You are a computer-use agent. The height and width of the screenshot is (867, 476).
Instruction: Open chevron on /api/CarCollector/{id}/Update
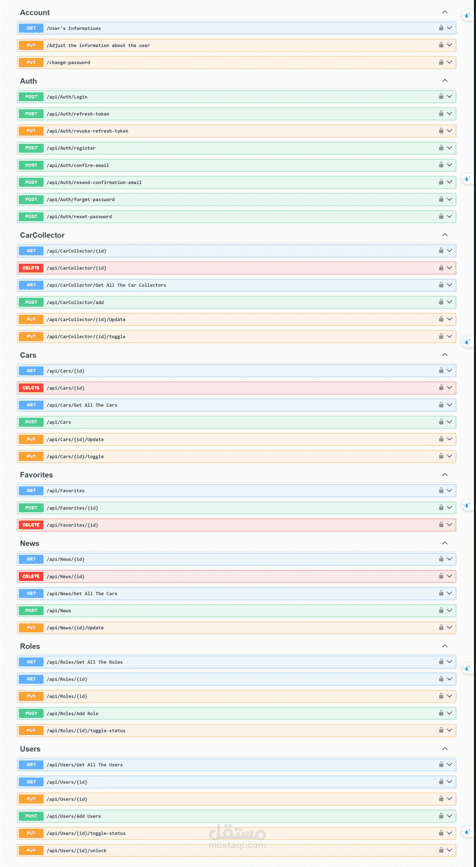point(449,319)
